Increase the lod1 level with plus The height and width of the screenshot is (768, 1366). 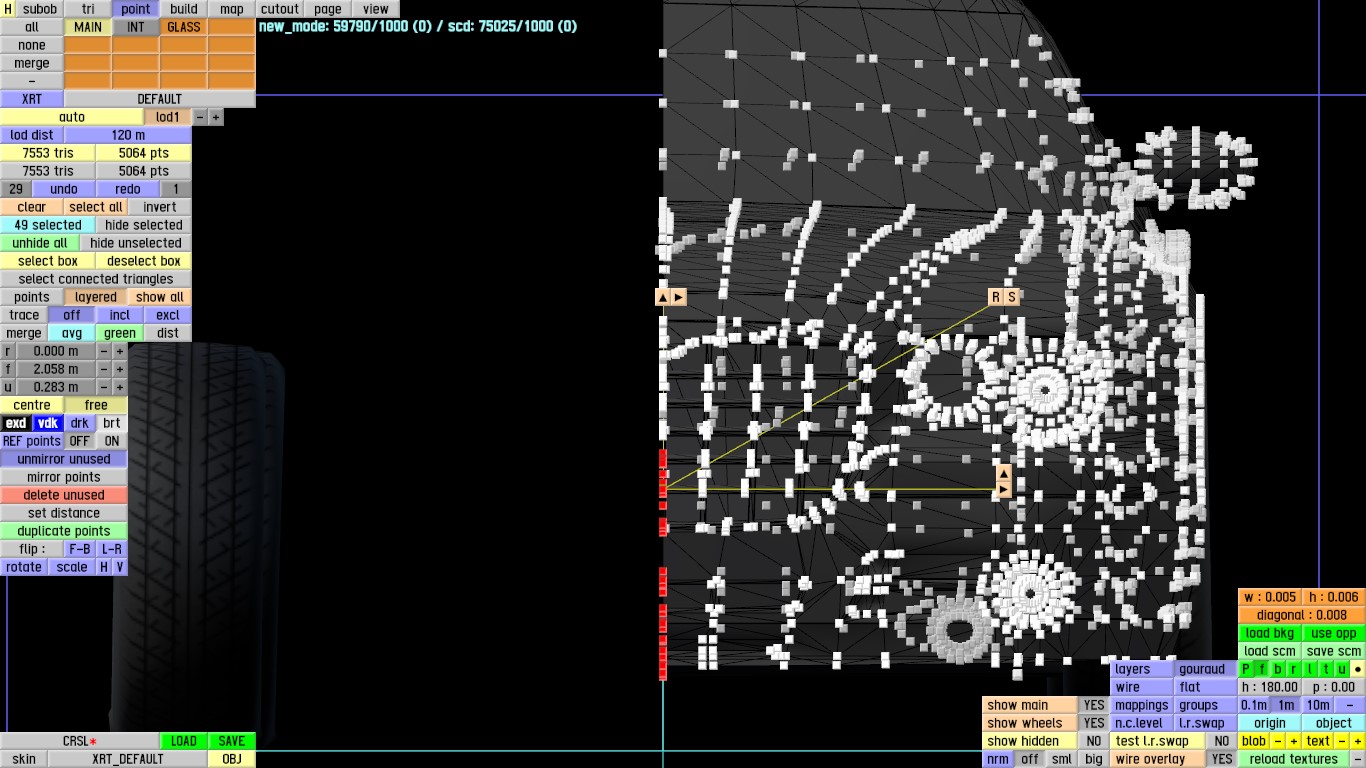216,117
